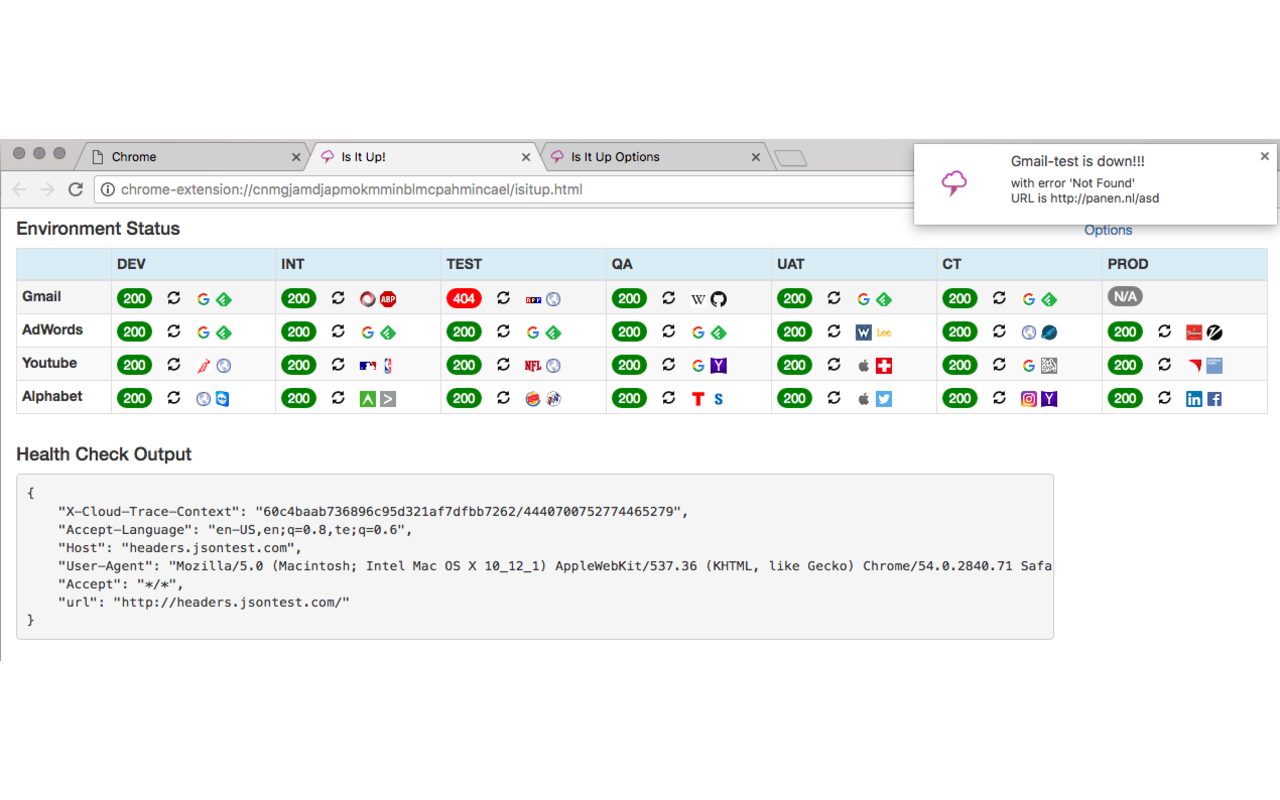Viewport: 1280px width, 800px height.
Task: Refresh the Gmail TEST environment status
Action: tap(504, 298)
